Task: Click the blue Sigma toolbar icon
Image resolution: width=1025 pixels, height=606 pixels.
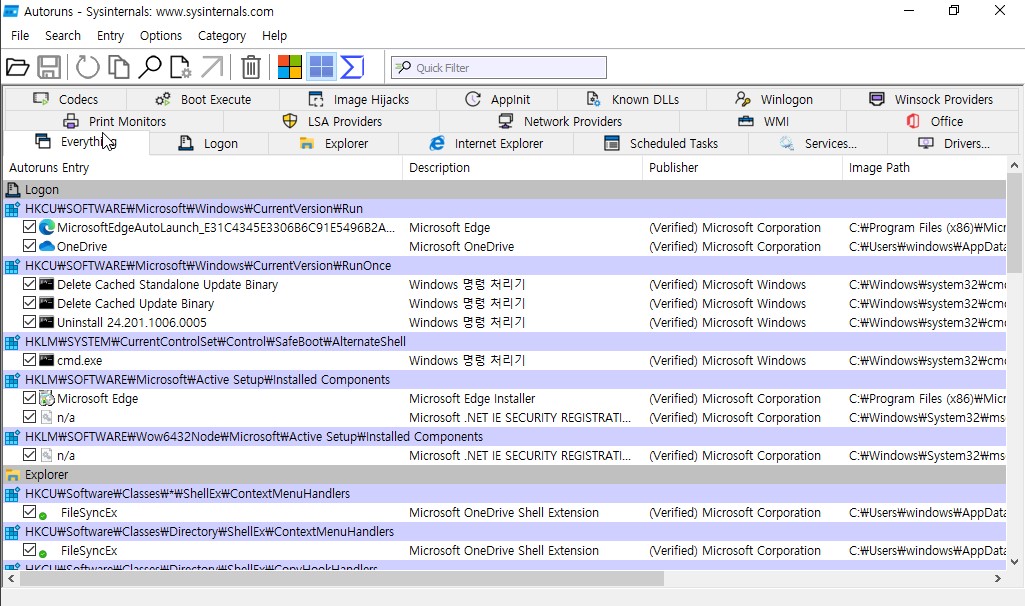Action: pos(352,67)
